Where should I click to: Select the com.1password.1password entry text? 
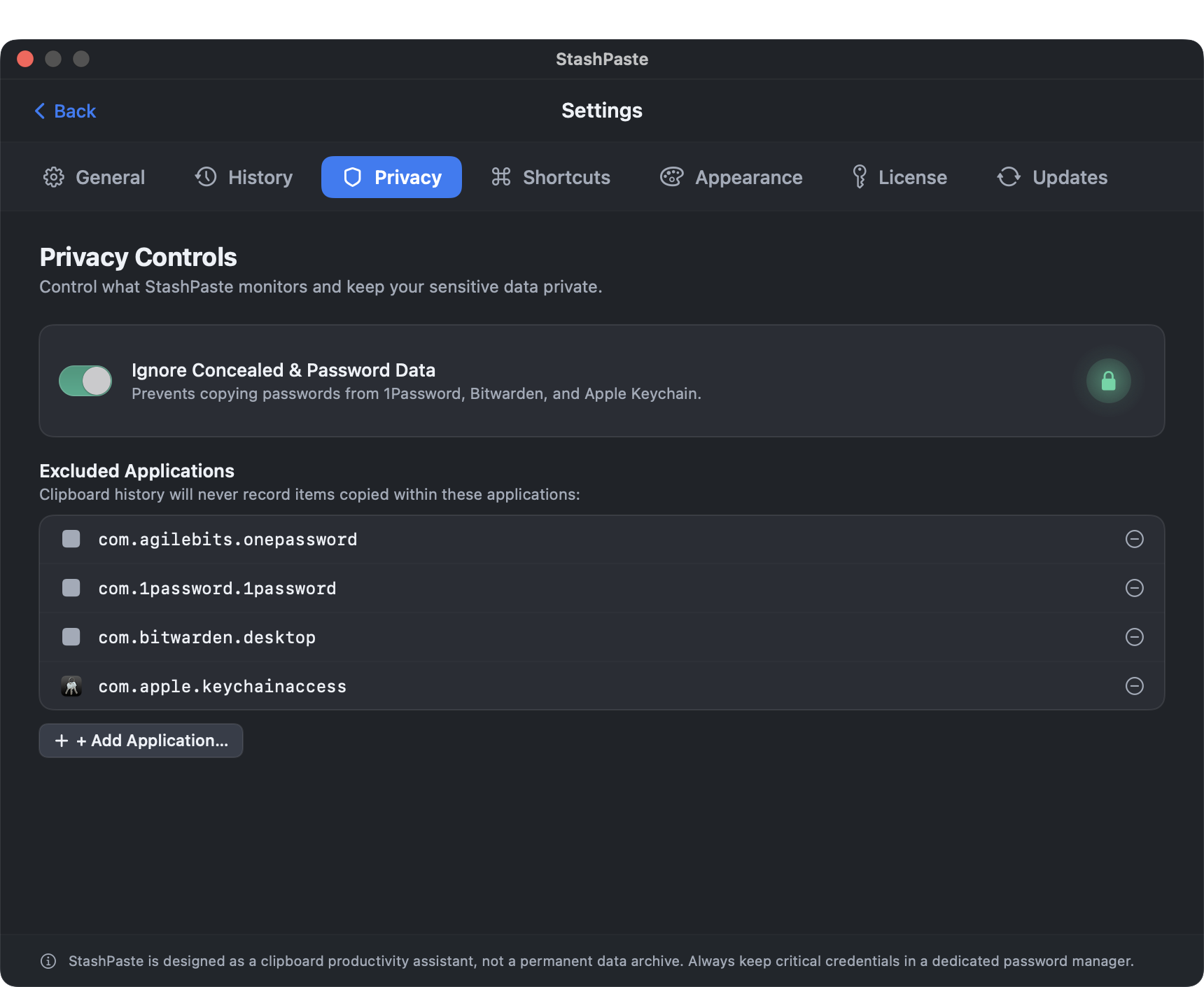pos(217,589)
